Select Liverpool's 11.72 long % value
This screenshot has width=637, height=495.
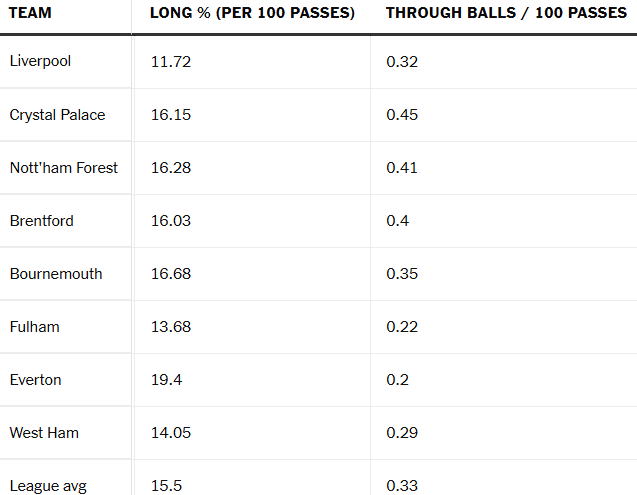[170, 61]
